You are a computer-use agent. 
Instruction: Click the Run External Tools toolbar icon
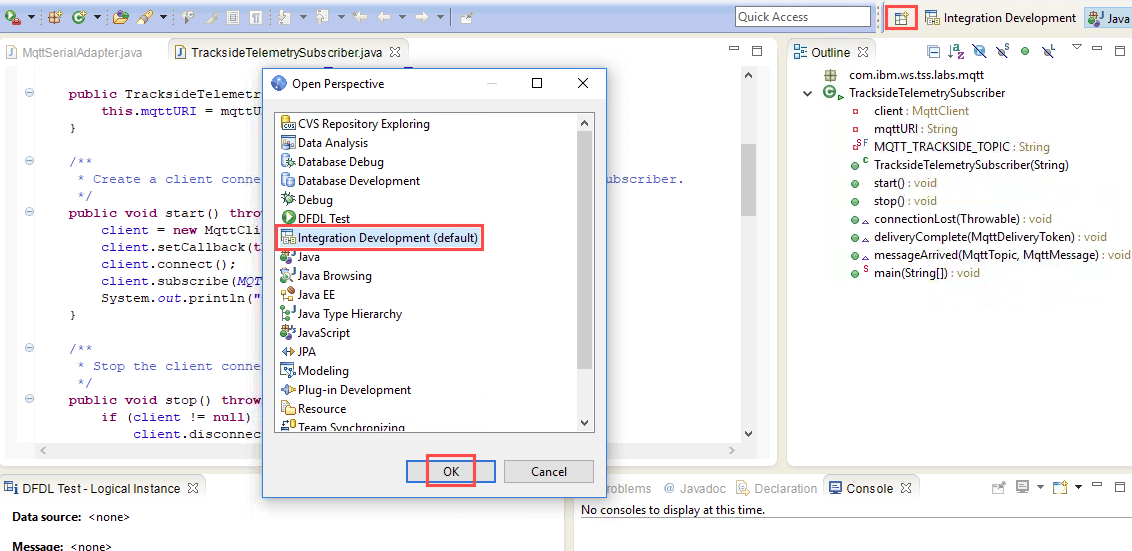12,17
